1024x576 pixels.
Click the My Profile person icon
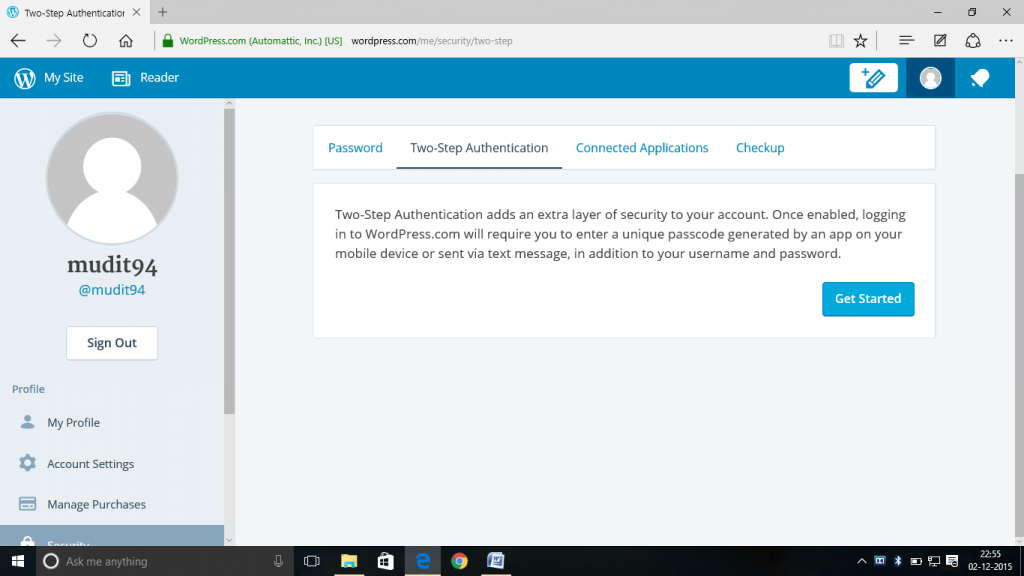click(27, 422)
